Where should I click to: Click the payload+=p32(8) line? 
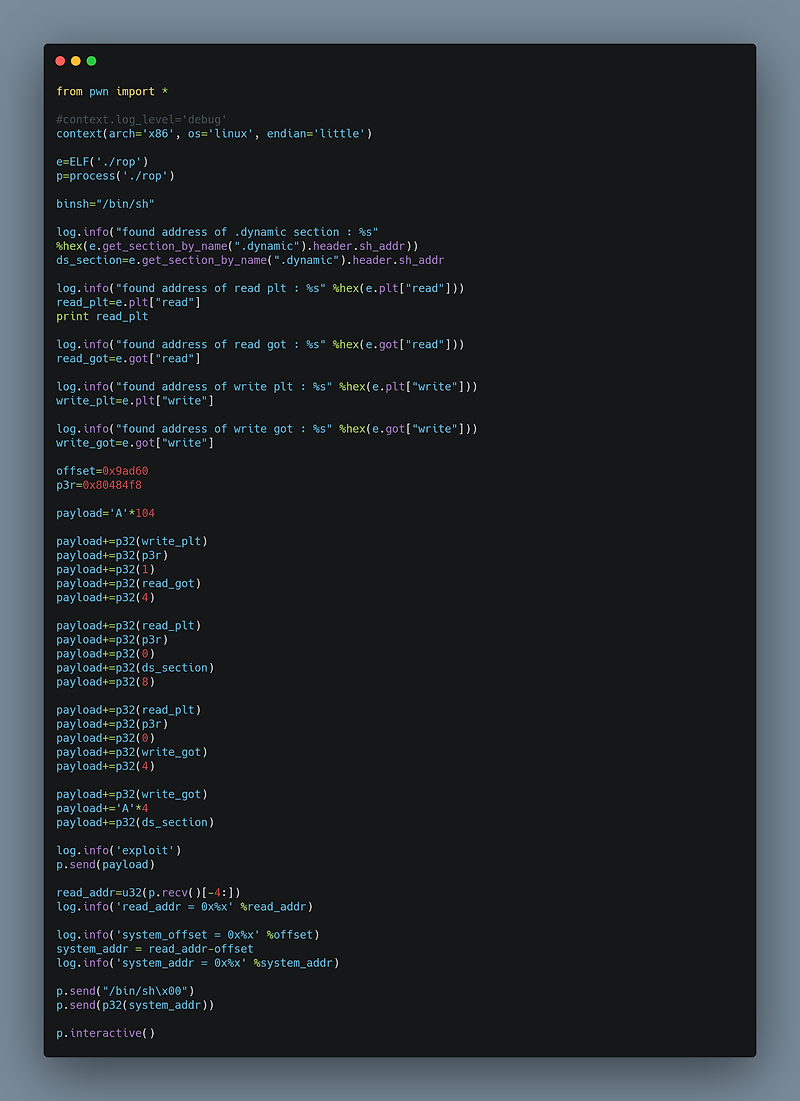pyautogui.click(x=105, y=681)
